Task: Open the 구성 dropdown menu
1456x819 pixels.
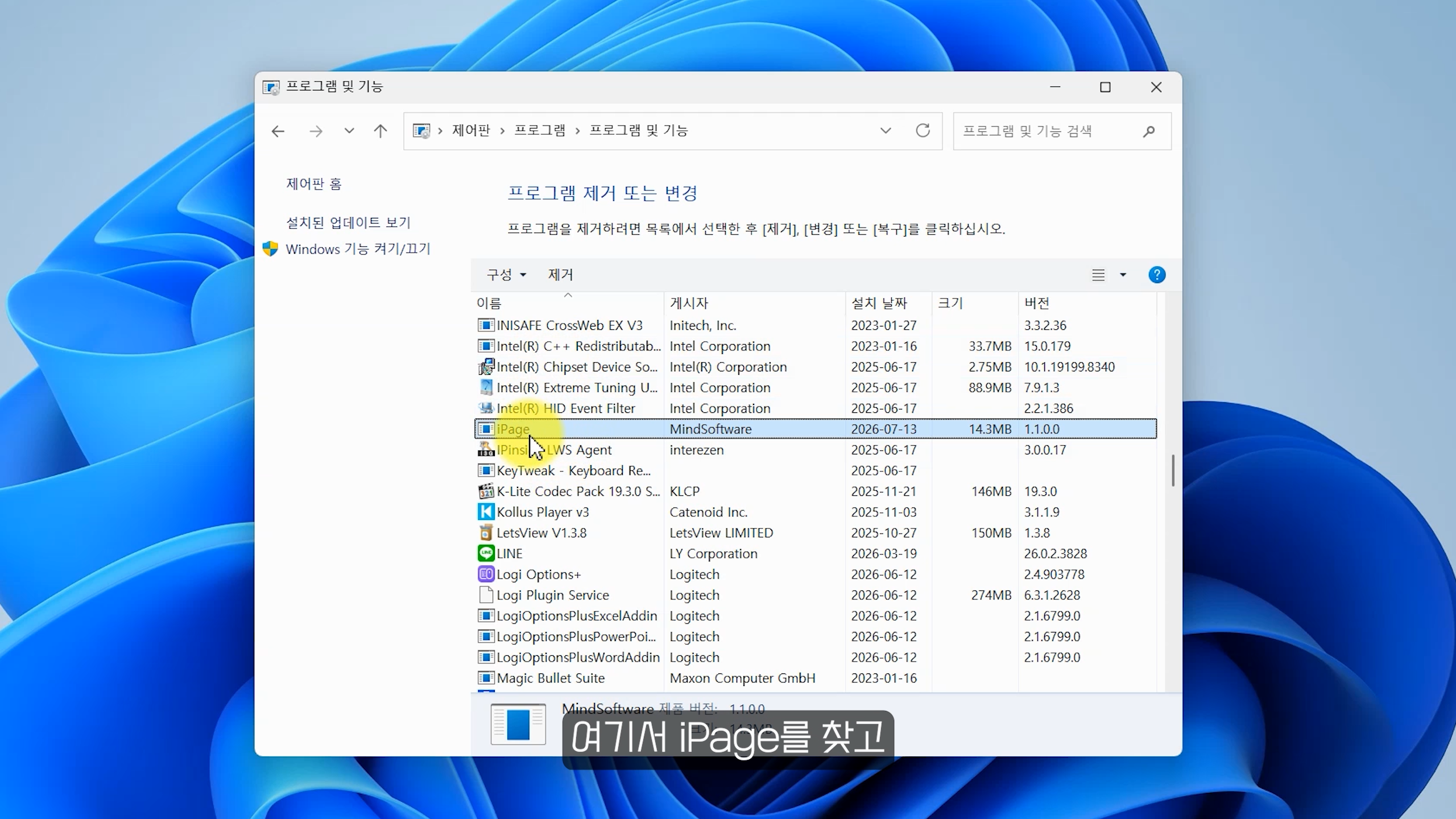Action: pos(506,275)
